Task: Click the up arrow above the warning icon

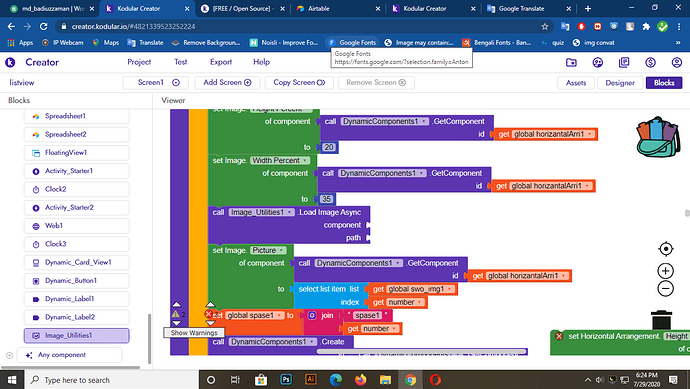Action: [176, 305]
